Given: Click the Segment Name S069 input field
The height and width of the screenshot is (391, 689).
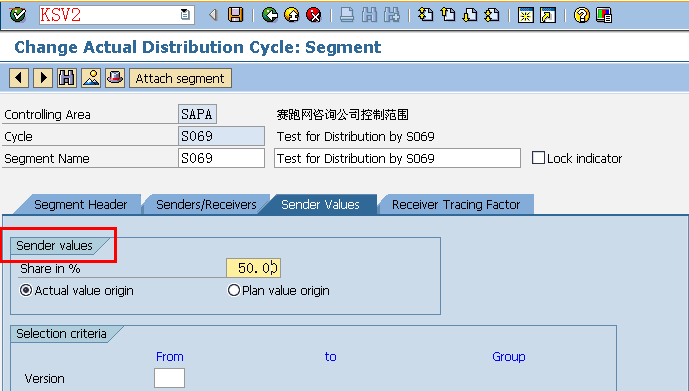Looking at the screenshot, I should [x=221, y=158].
